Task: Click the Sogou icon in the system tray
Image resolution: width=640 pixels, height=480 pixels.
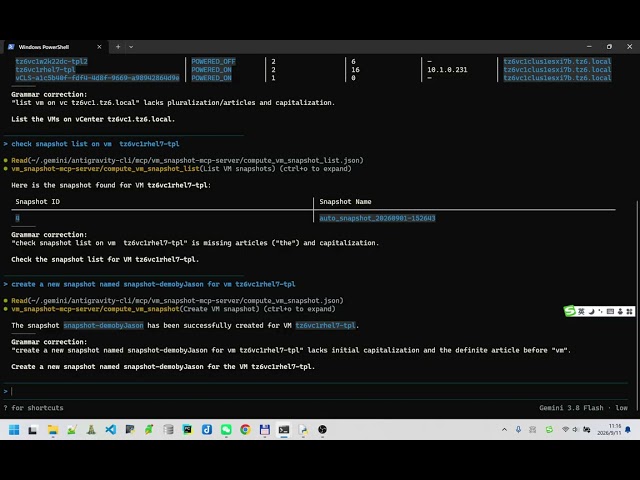Action: pos(549,429)
